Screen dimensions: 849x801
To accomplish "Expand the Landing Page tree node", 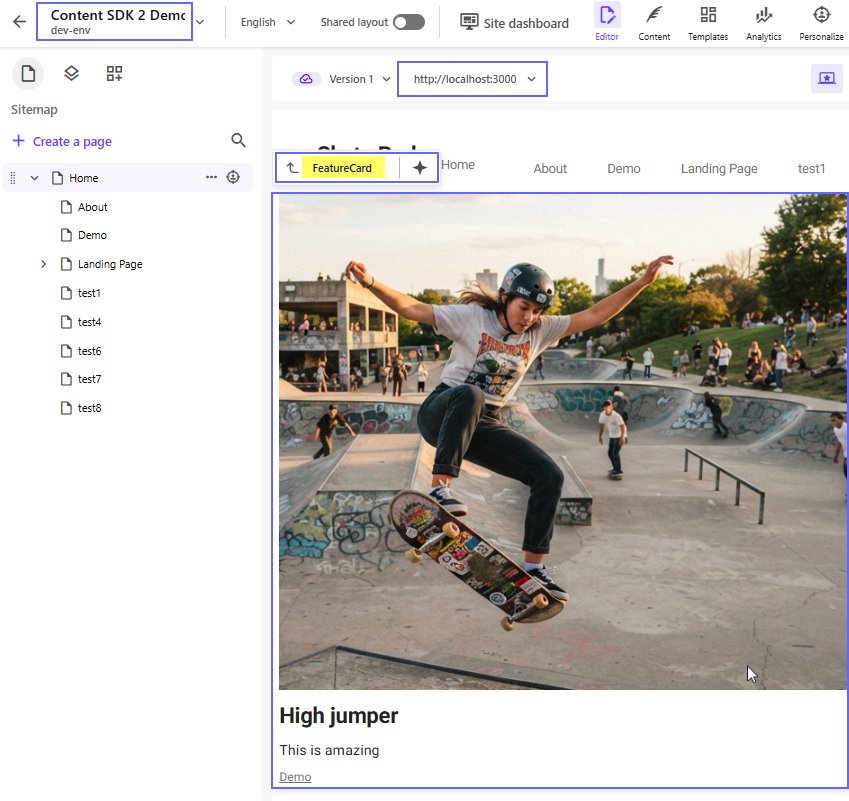I will (44, 264).
